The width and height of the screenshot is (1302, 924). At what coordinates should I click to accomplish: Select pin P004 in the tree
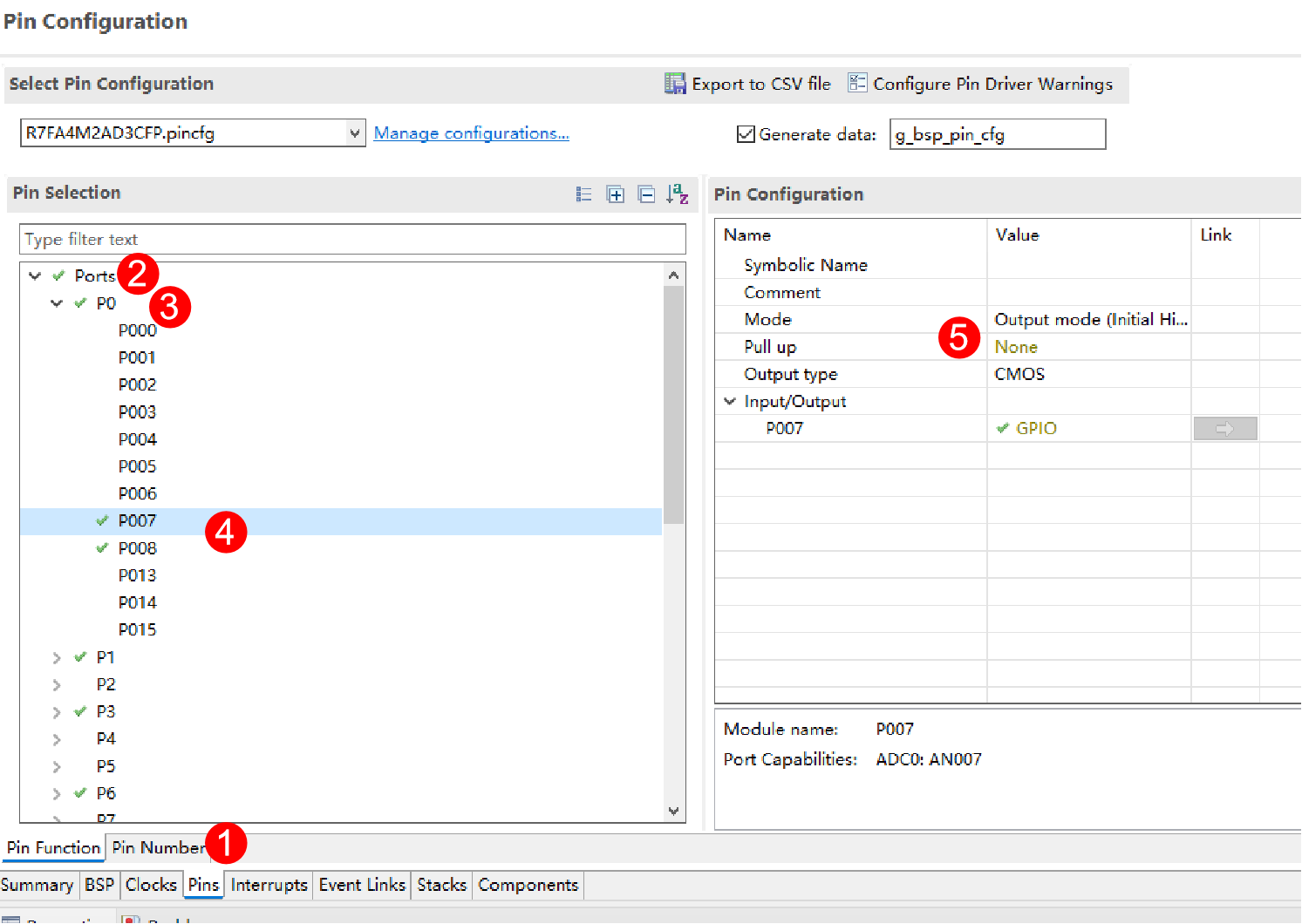(138, 439)
